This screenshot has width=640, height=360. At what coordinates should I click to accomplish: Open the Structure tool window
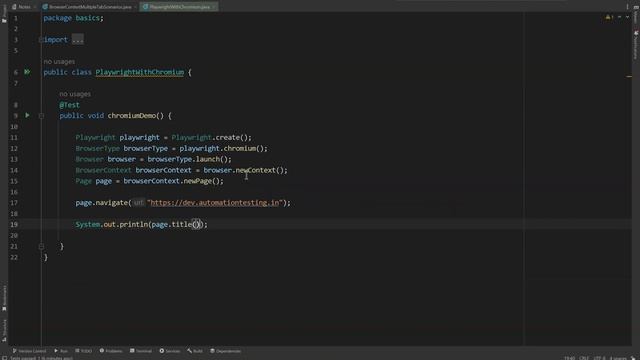4,330
